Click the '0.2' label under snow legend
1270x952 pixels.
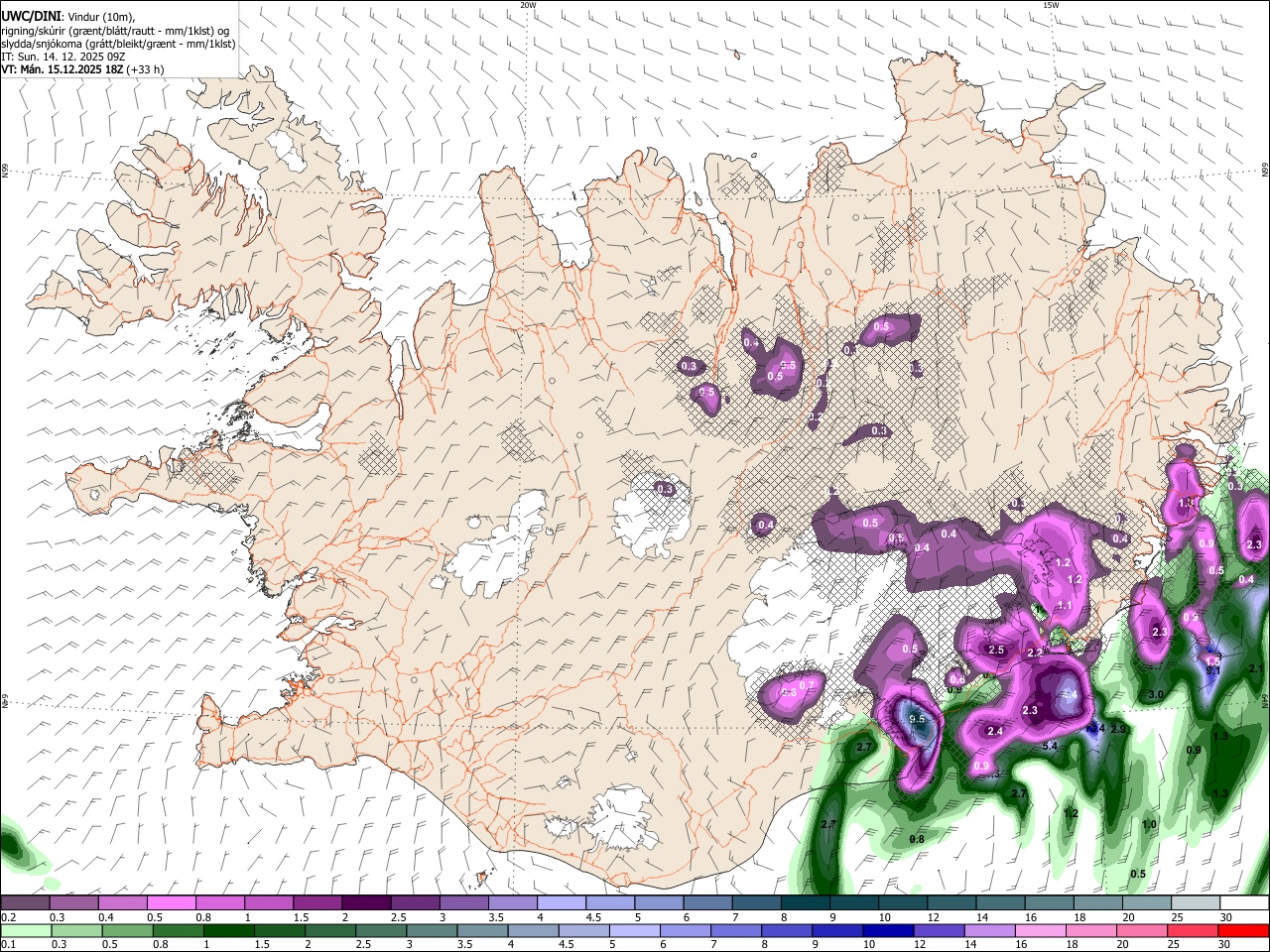point(8,917)
